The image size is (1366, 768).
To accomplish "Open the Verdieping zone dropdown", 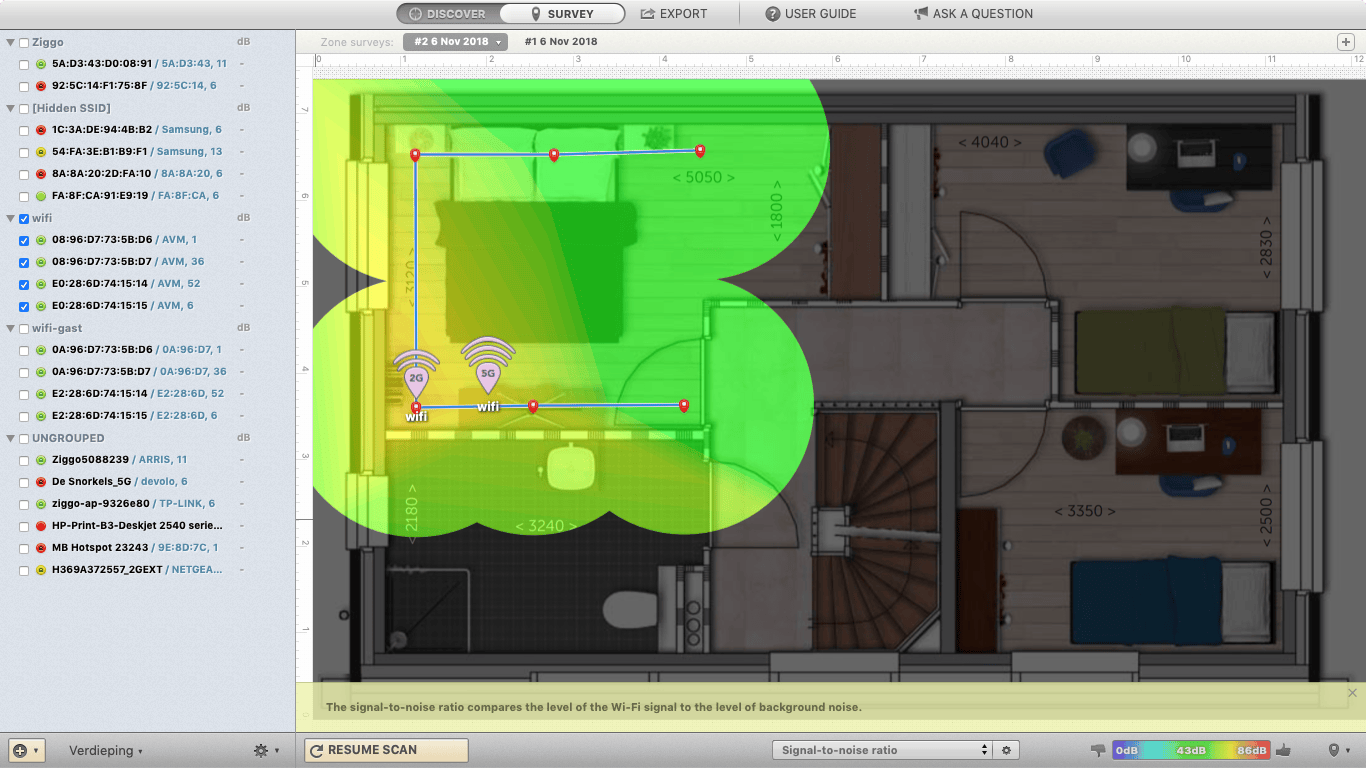I will [106, 751].
